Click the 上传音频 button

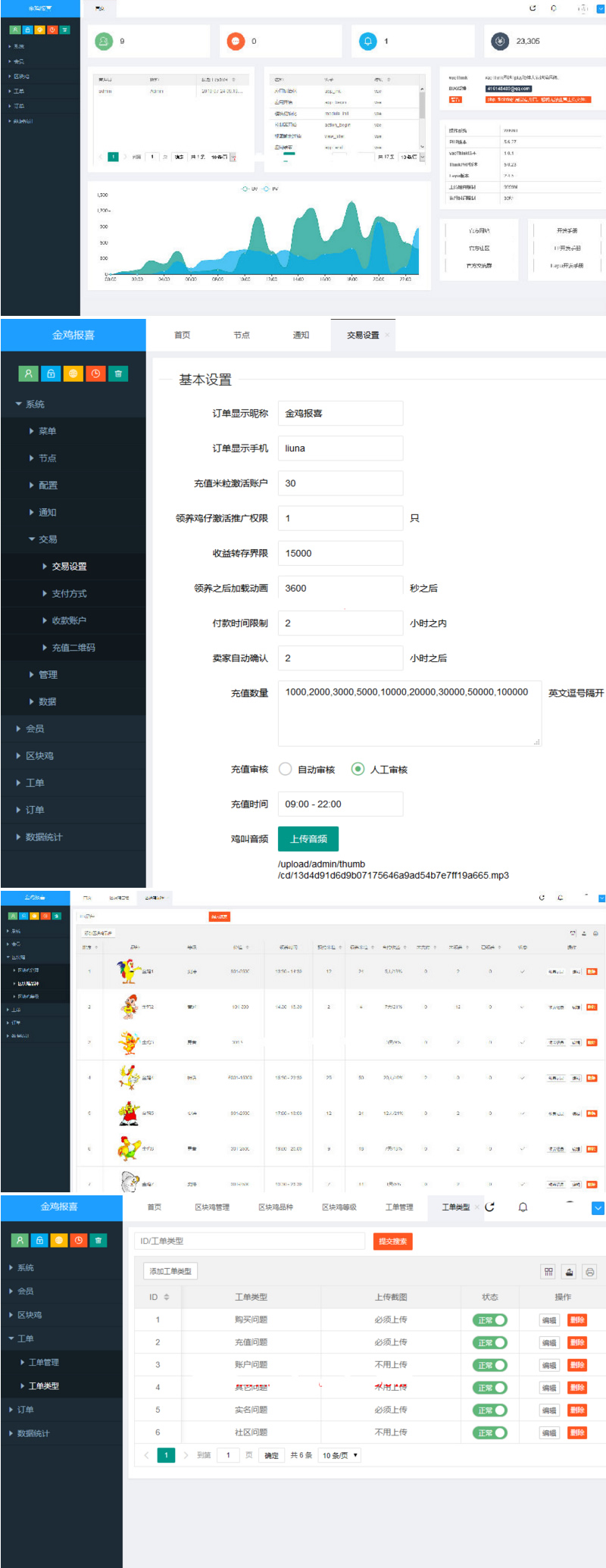[x=308, y=839]
